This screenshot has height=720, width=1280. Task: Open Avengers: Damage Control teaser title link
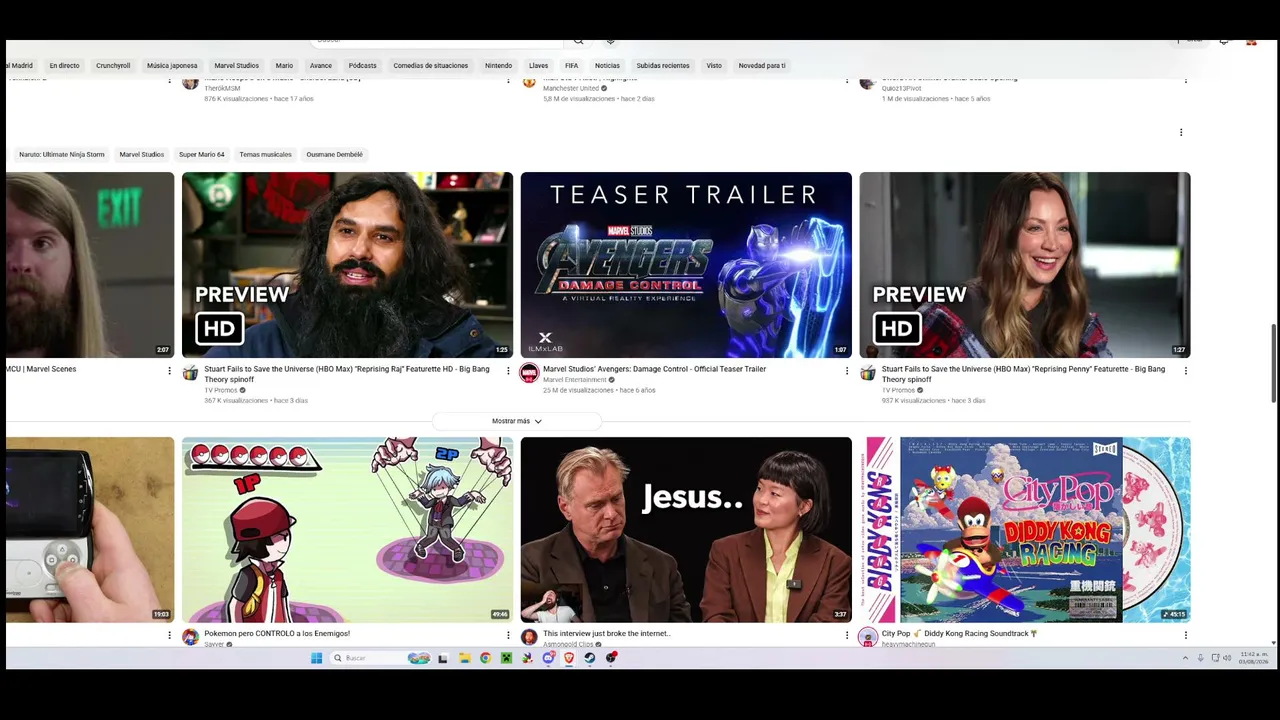[x=654, y=369]
